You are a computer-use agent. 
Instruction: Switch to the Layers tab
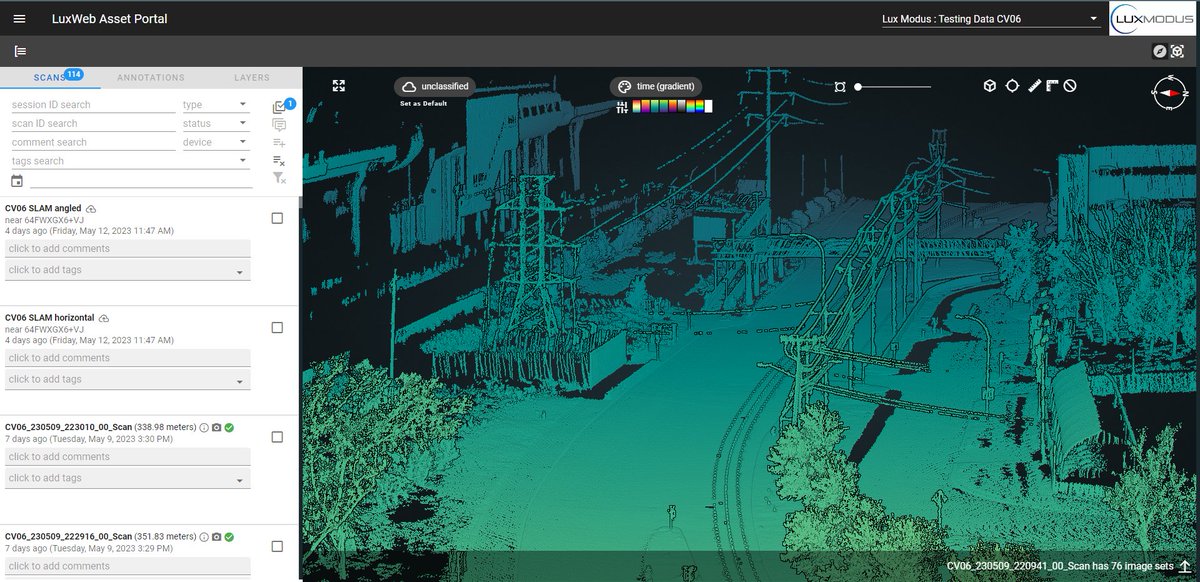coord(252,77)
